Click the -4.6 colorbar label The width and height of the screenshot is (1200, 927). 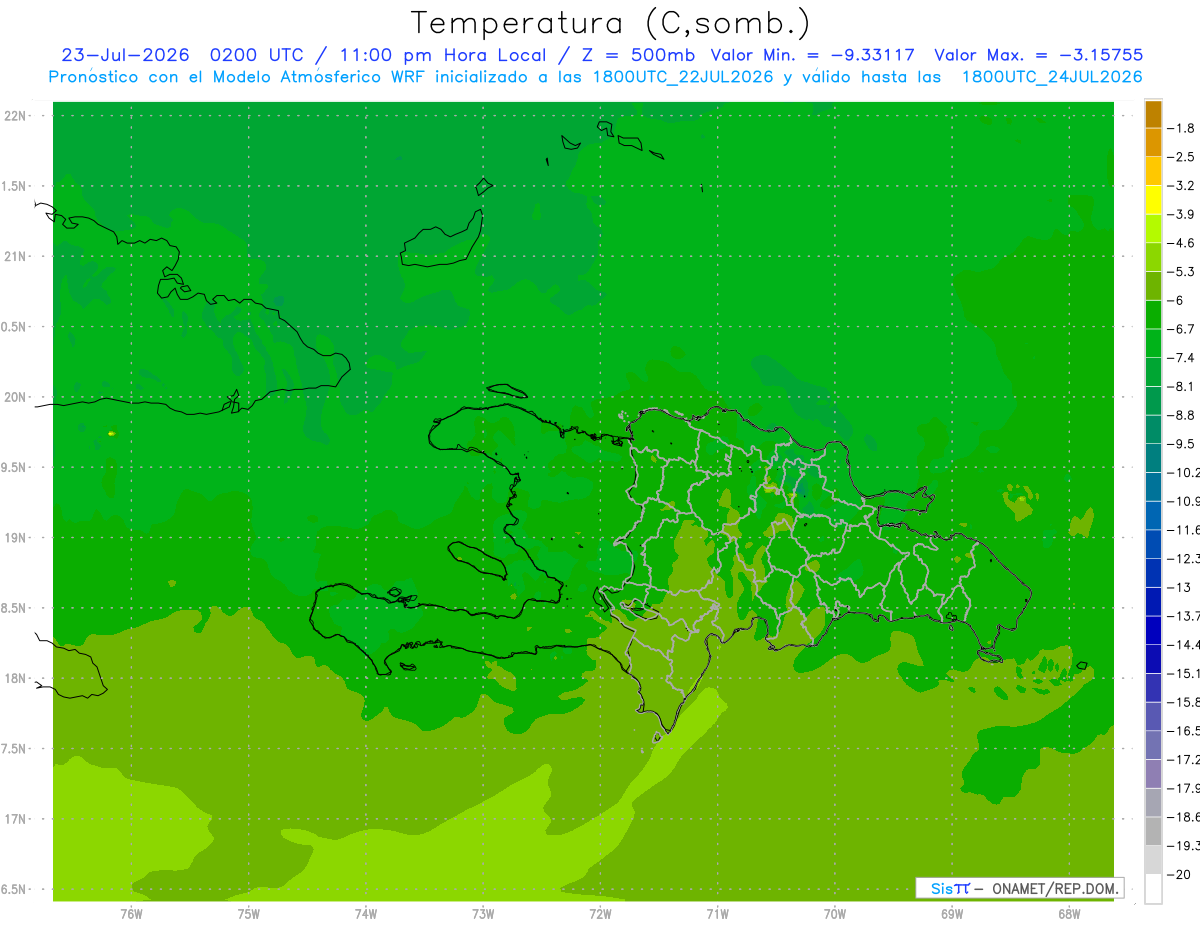1181,243
